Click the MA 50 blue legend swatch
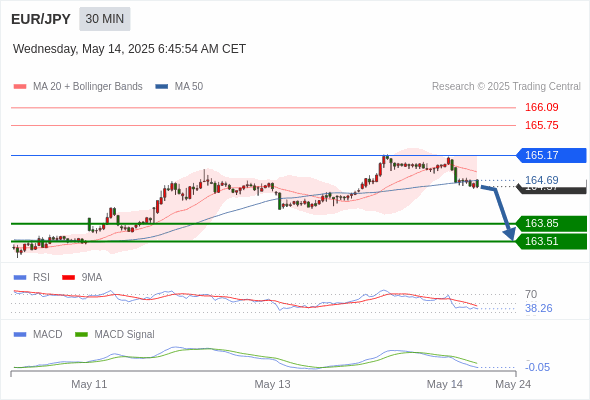The image size is (590, 400). point(162,87)
